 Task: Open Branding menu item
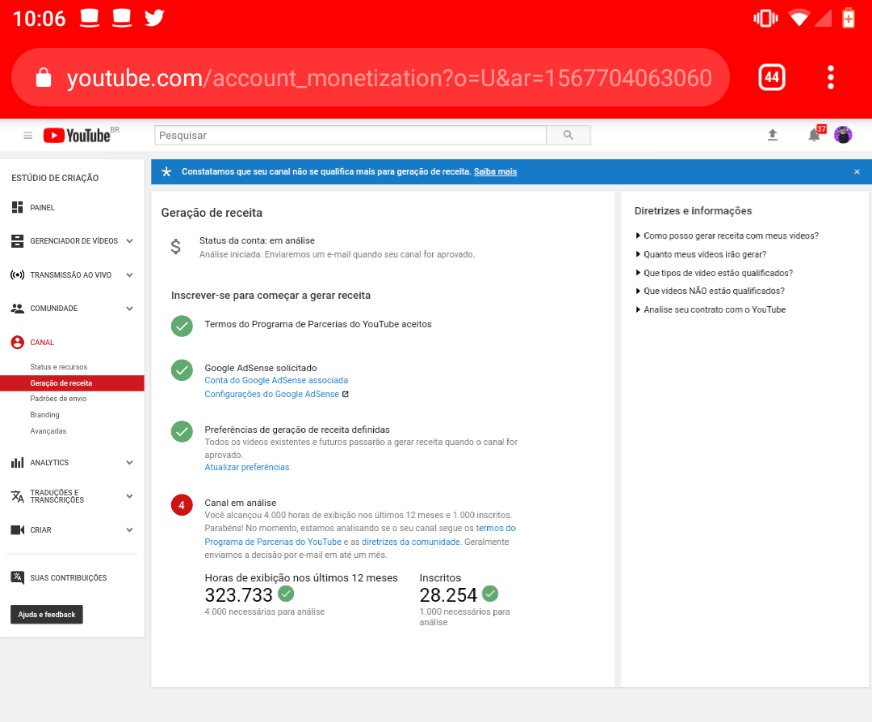pos(44,415)
